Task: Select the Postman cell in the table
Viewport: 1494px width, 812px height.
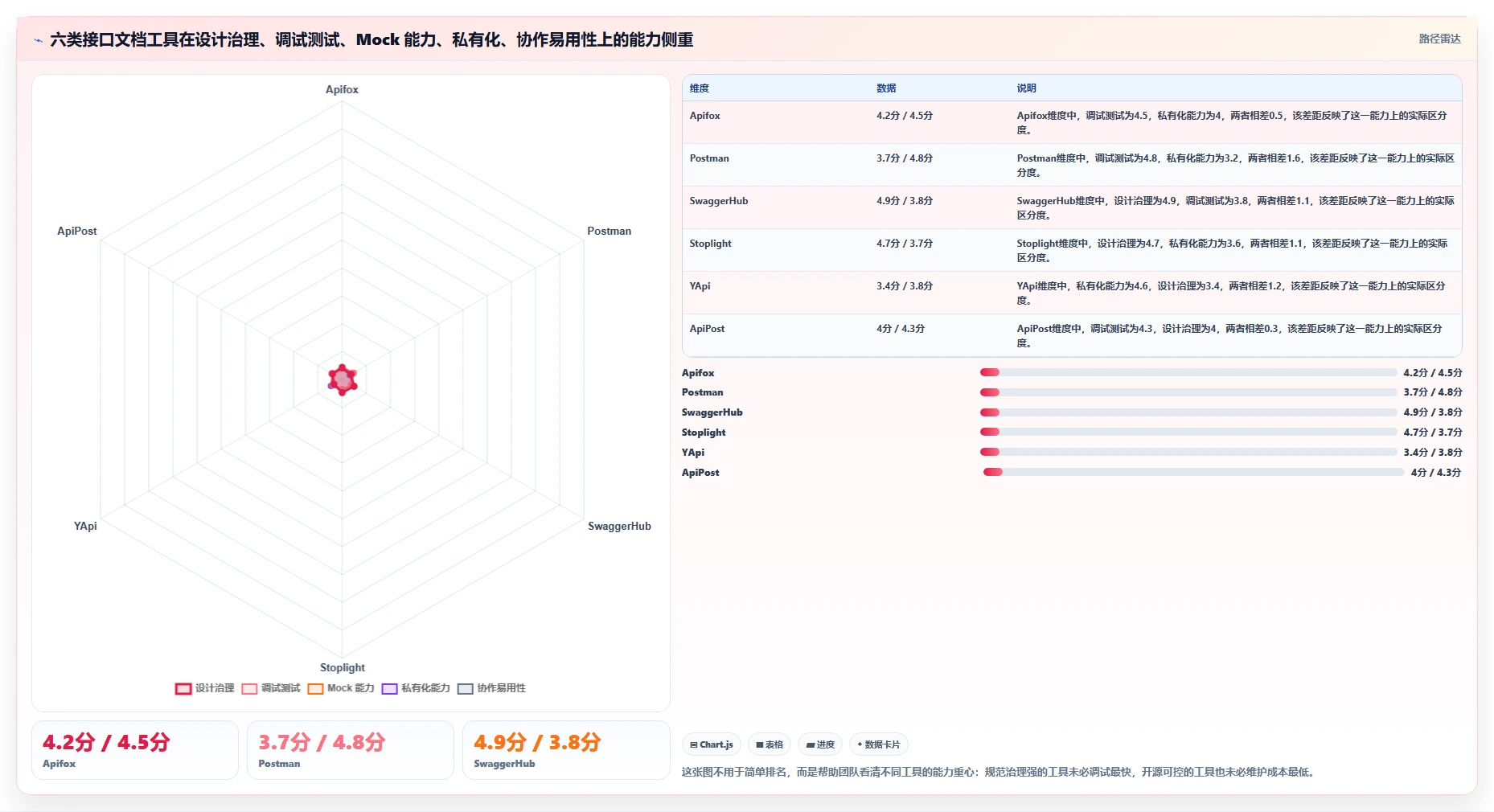Action: click(x=709, y=158)
